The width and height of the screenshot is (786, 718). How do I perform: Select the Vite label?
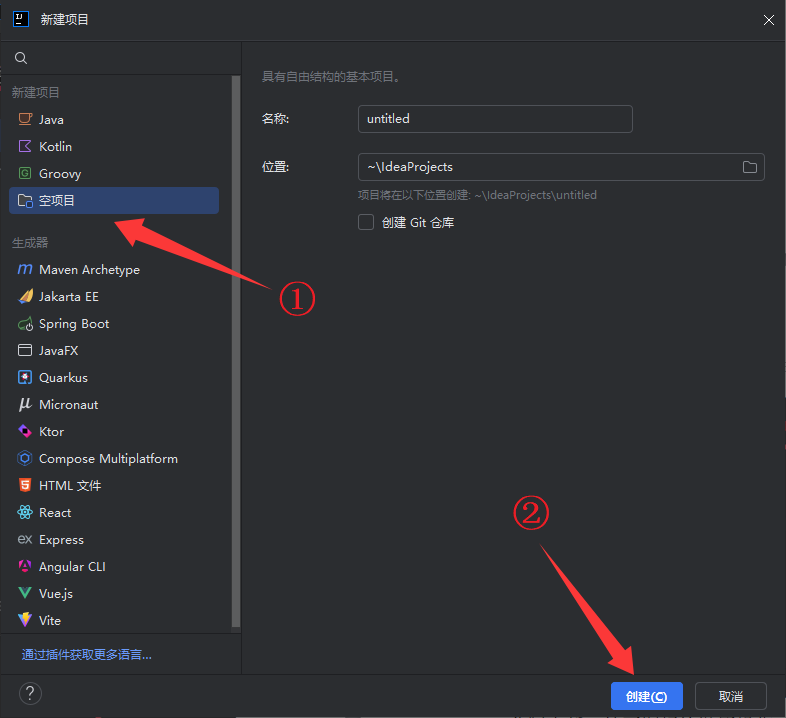[50, 621]
